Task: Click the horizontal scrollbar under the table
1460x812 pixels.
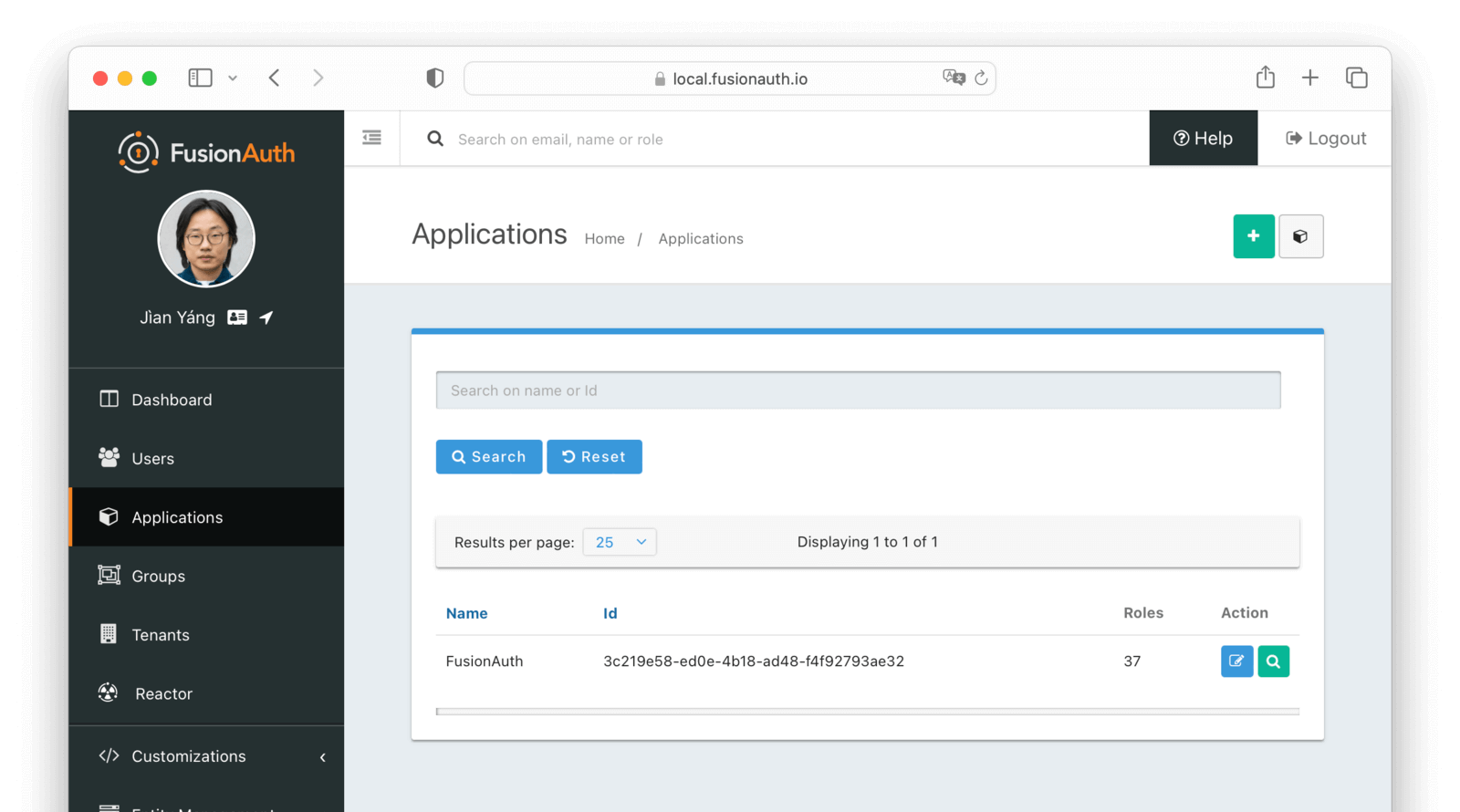Action: [x=868, y=712]
